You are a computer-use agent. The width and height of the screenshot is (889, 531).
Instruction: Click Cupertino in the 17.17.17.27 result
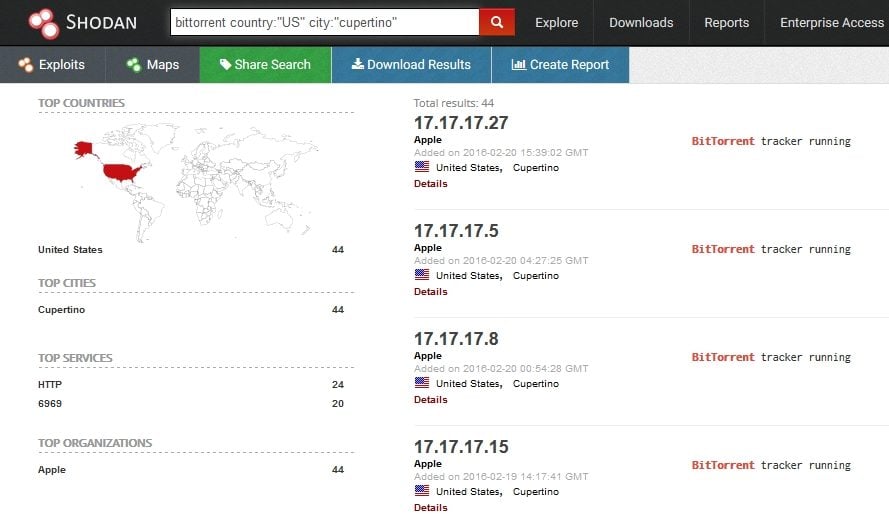coord(536,168)
